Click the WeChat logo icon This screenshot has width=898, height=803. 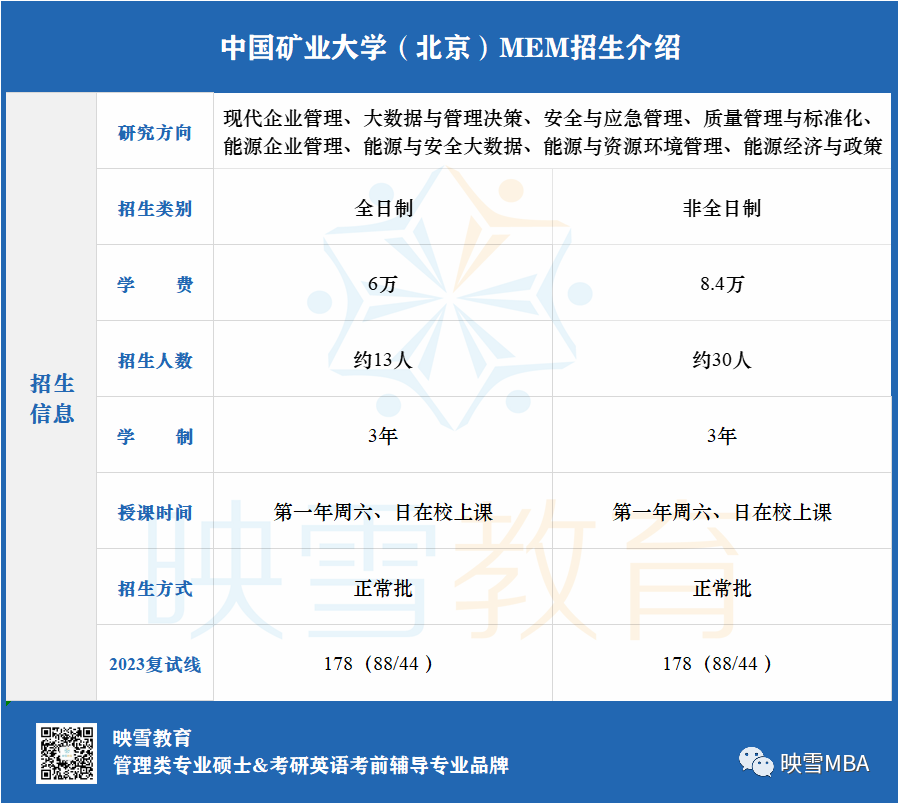pyautogui.click(x=755, y=762)
